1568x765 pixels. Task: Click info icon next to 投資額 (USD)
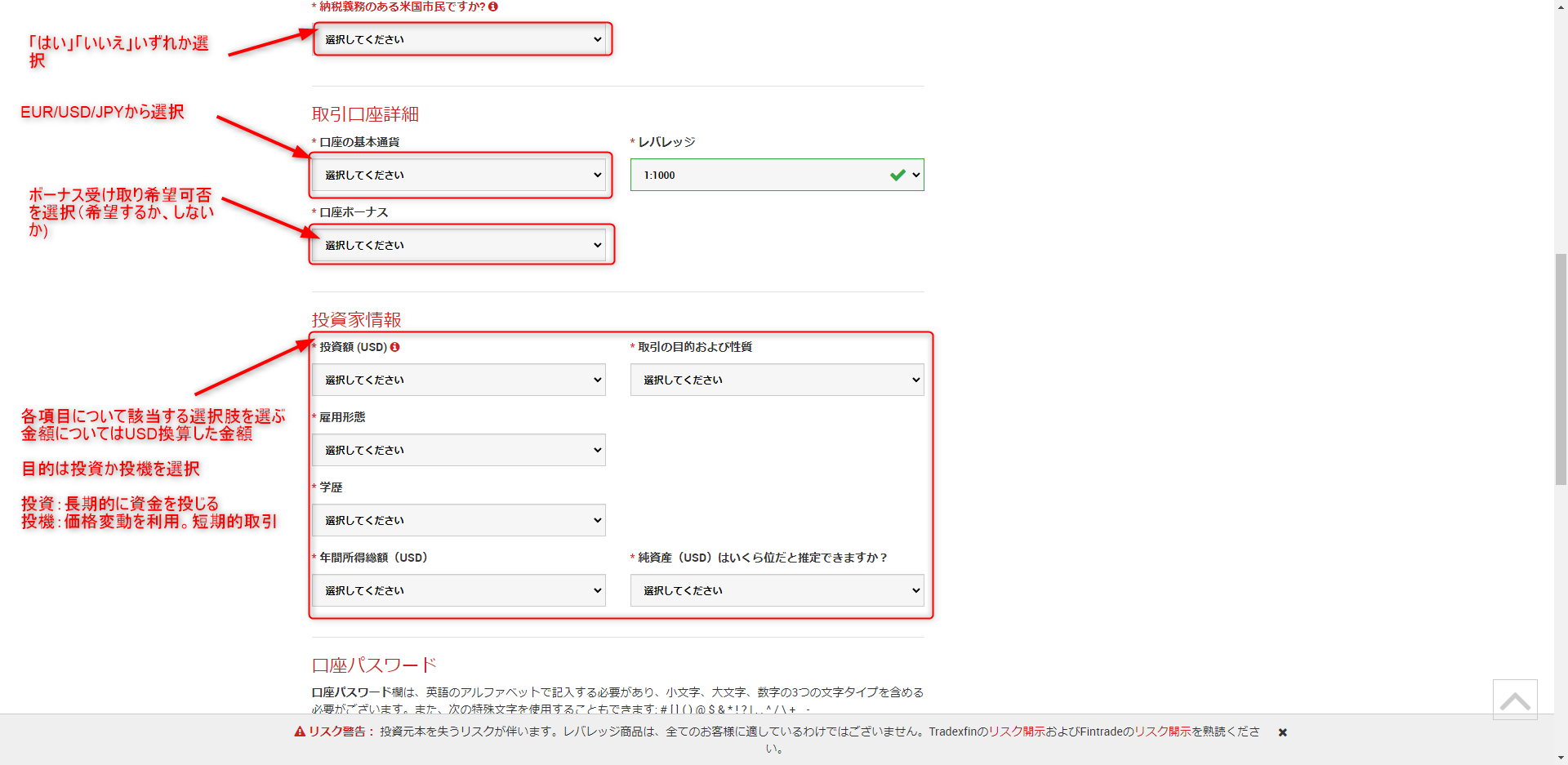395,347
